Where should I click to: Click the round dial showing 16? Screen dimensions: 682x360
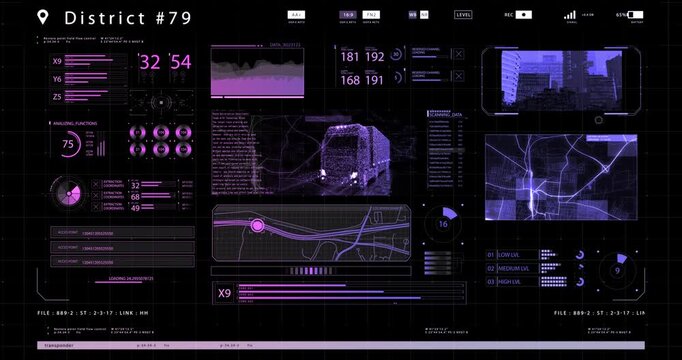(x=443, y=224)
